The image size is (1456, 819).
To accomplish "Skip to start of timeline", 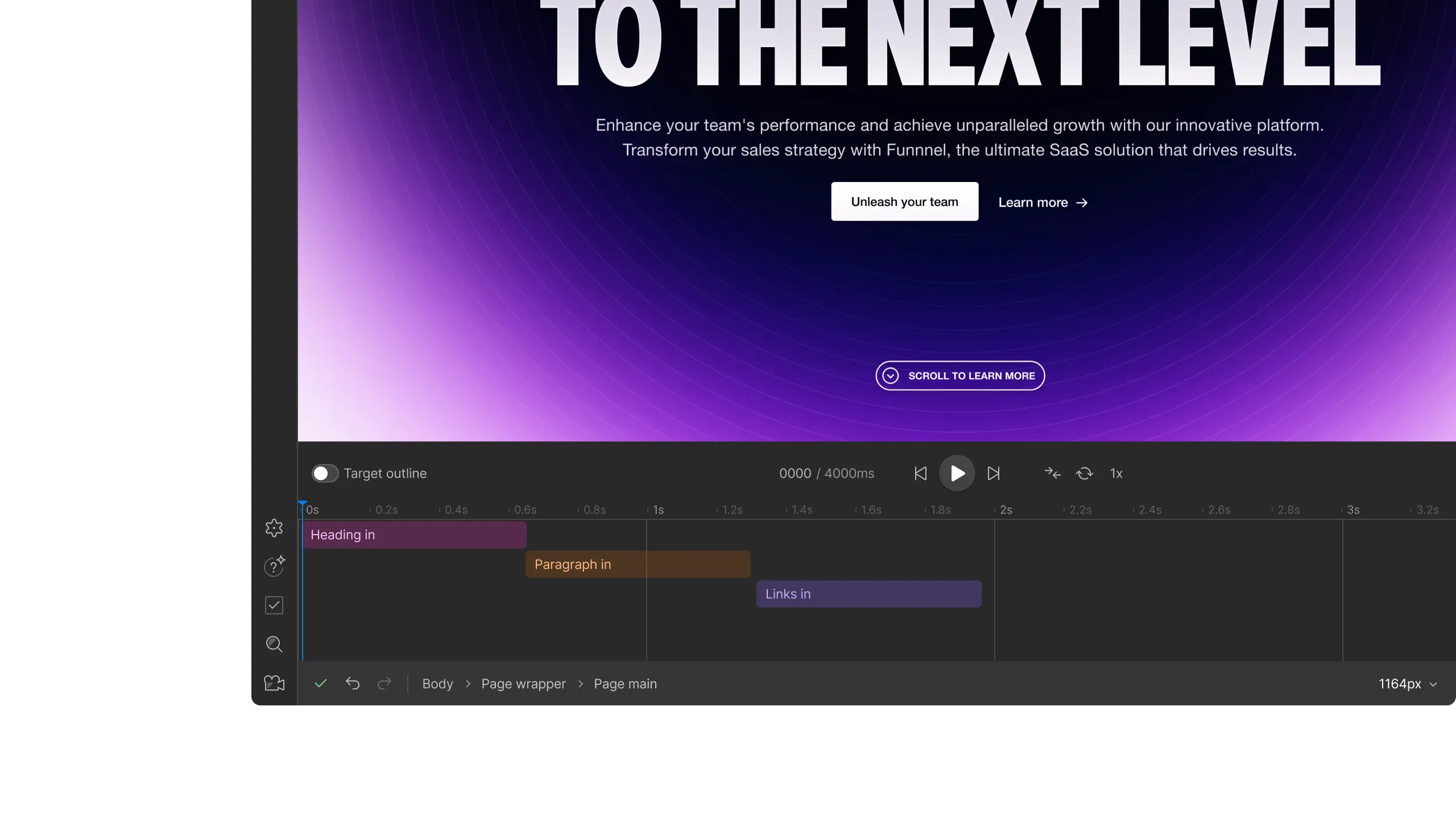I will click(920, 473).
